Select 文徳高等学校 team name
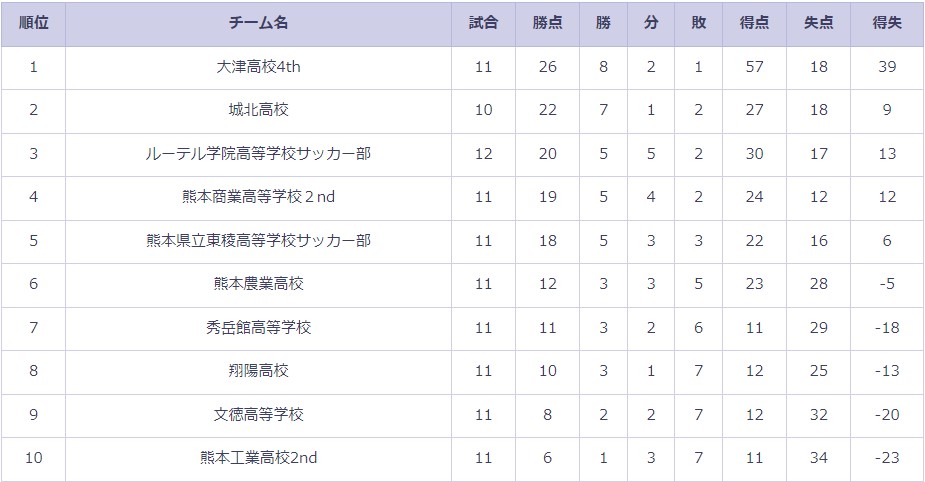925x482 pixels. (x=258, y=415)
